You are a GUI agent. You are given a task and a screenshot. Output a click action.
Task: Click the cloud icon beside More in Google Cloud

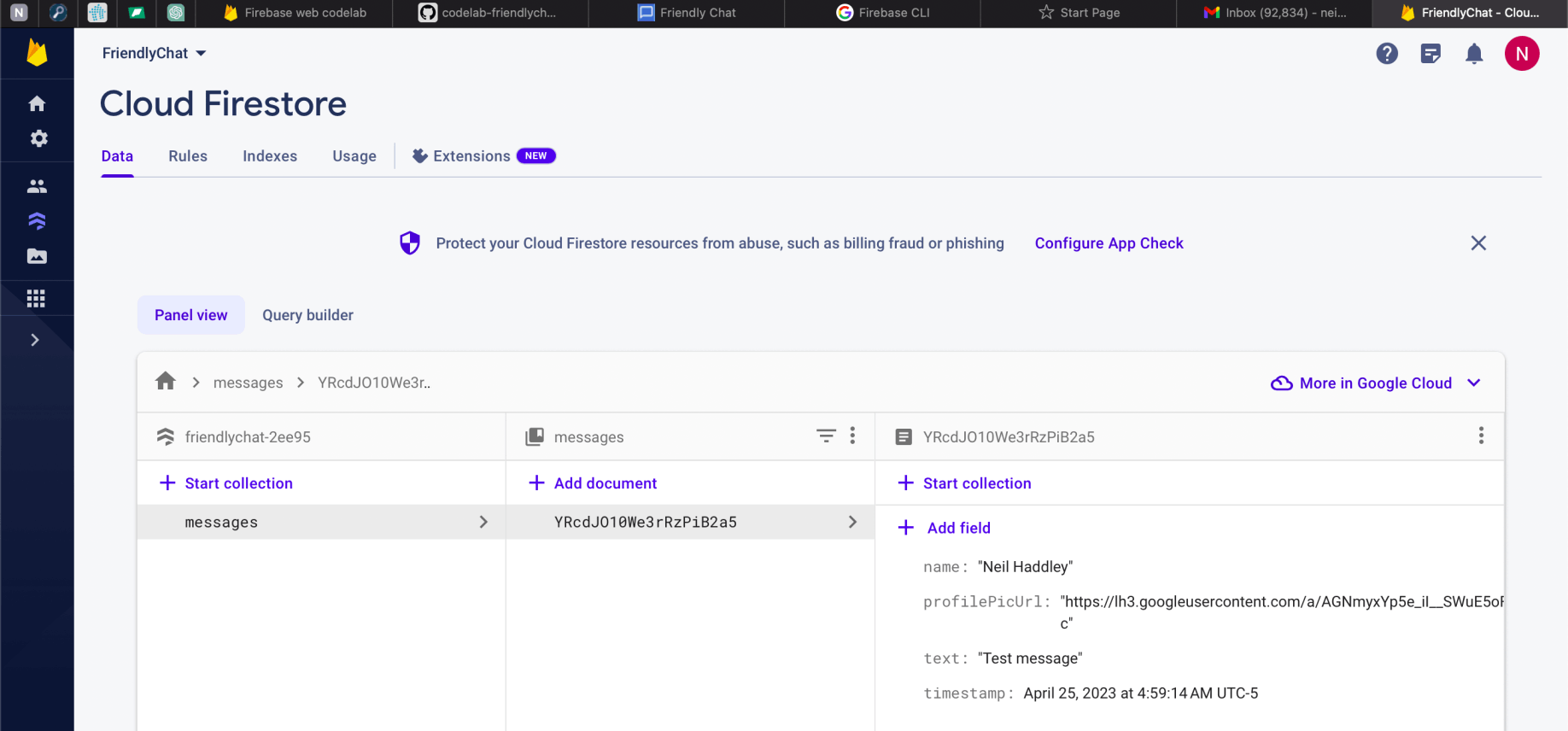pyautogui.click(x=1282, y=383)
